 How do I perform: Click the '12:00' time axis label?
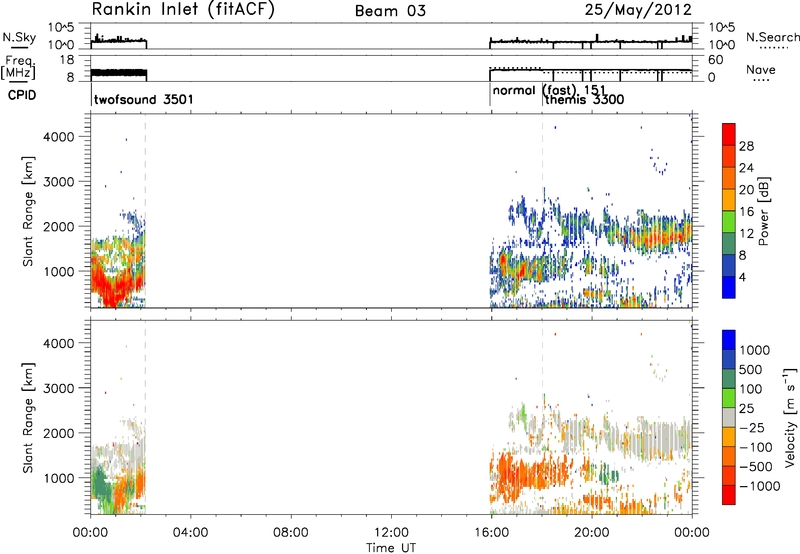391,533
